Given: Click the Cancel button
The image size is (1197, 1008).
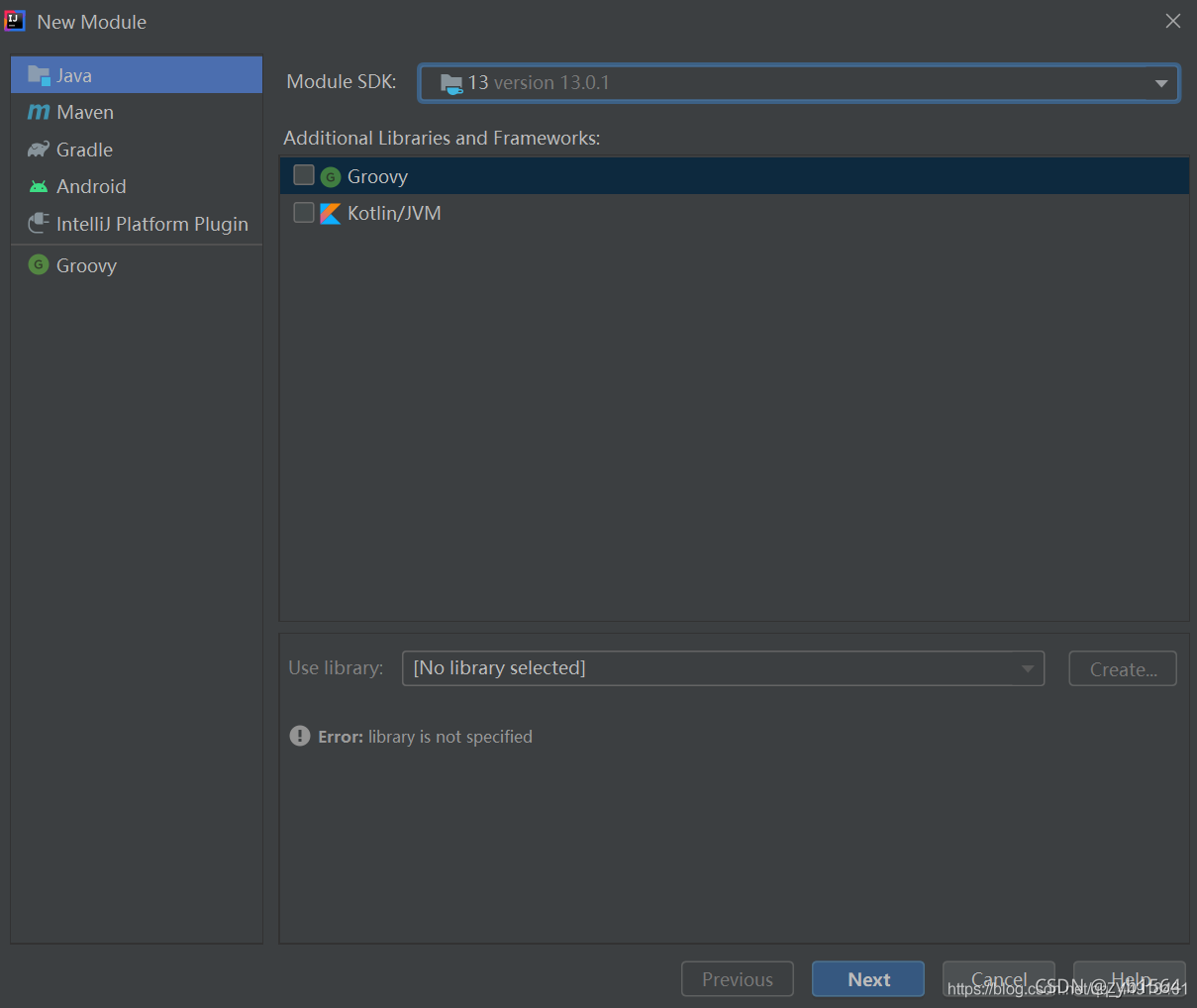Looking at the screenshot, I should point(999,979).
